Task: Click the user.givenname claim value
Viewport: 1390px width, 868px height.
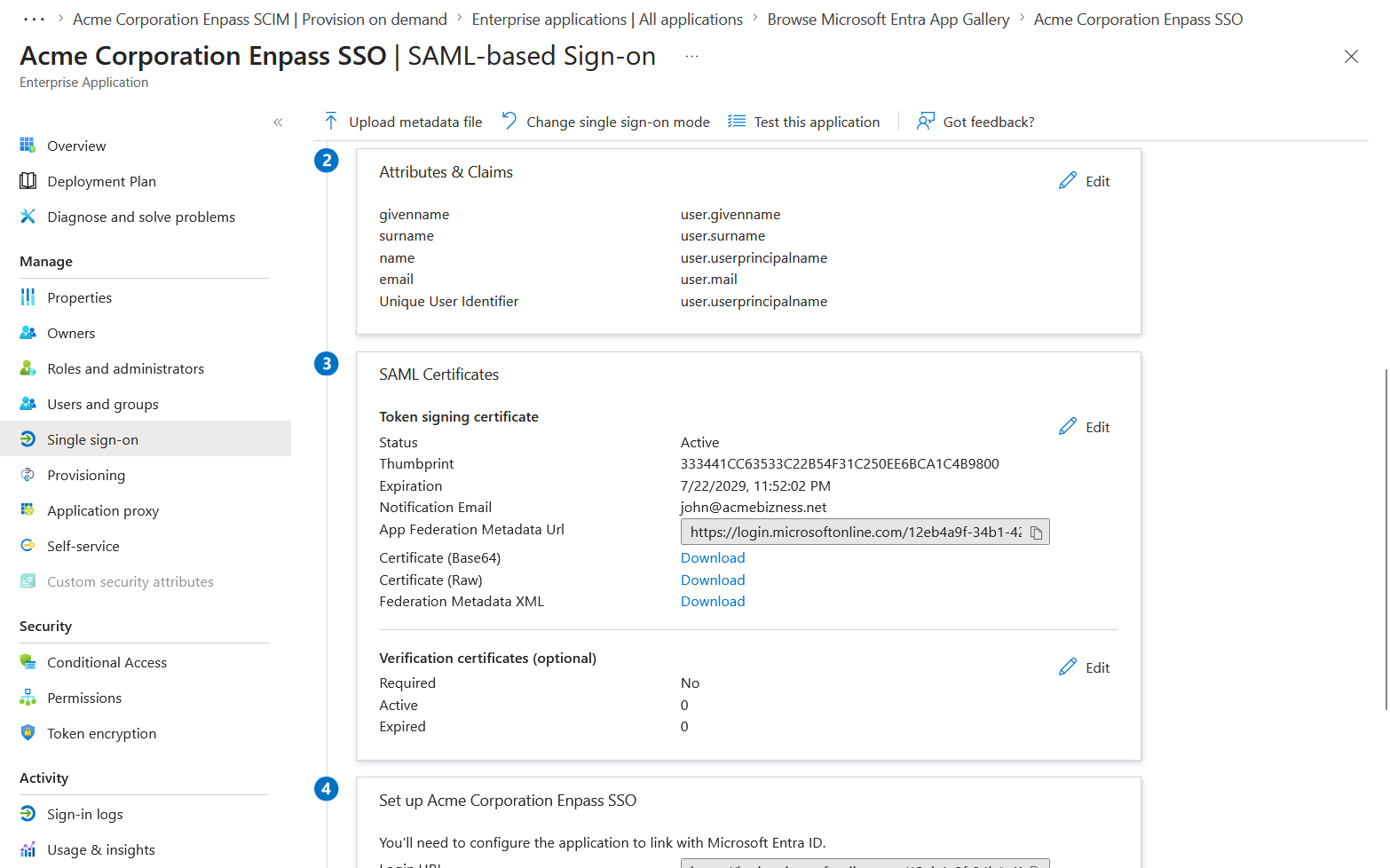Action: (731, 214)
